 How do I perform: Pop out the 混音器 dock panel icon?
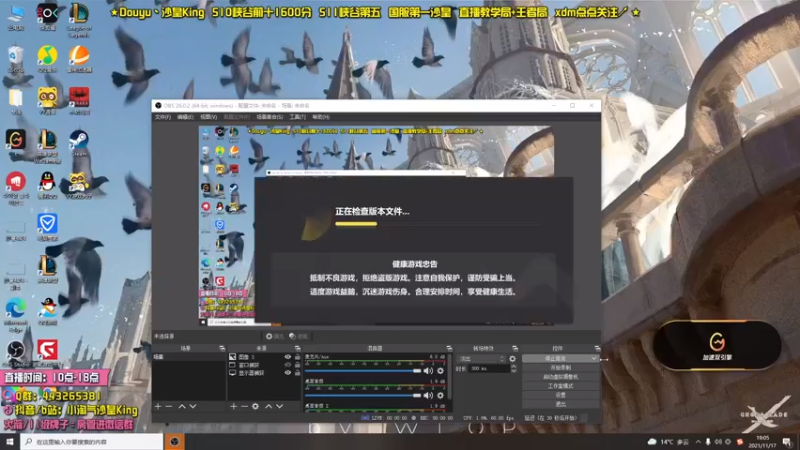point(449,348)
